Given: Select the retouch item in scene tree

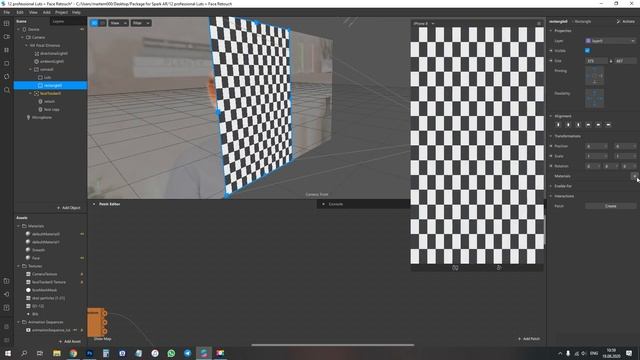Looking at the screenshot, I should (x=49, y=101).
